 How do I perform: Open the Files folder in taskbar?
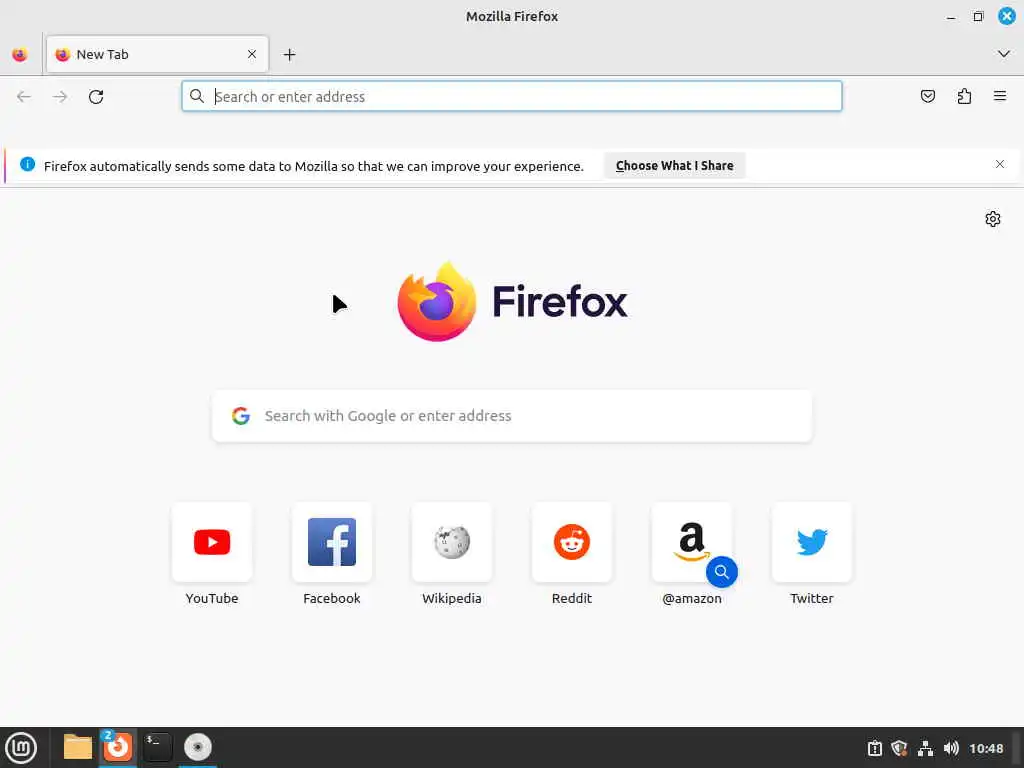[x=78, y=747]
